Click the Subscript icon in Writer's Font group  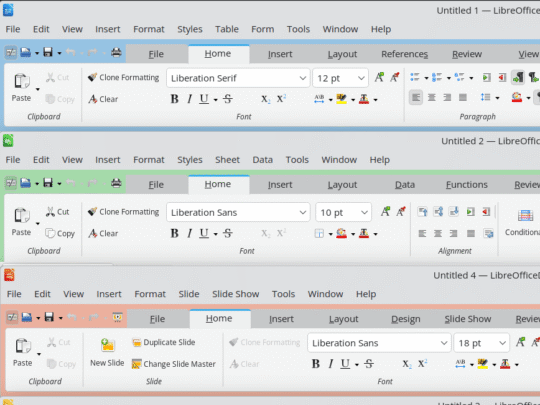(x=266, y=99)
